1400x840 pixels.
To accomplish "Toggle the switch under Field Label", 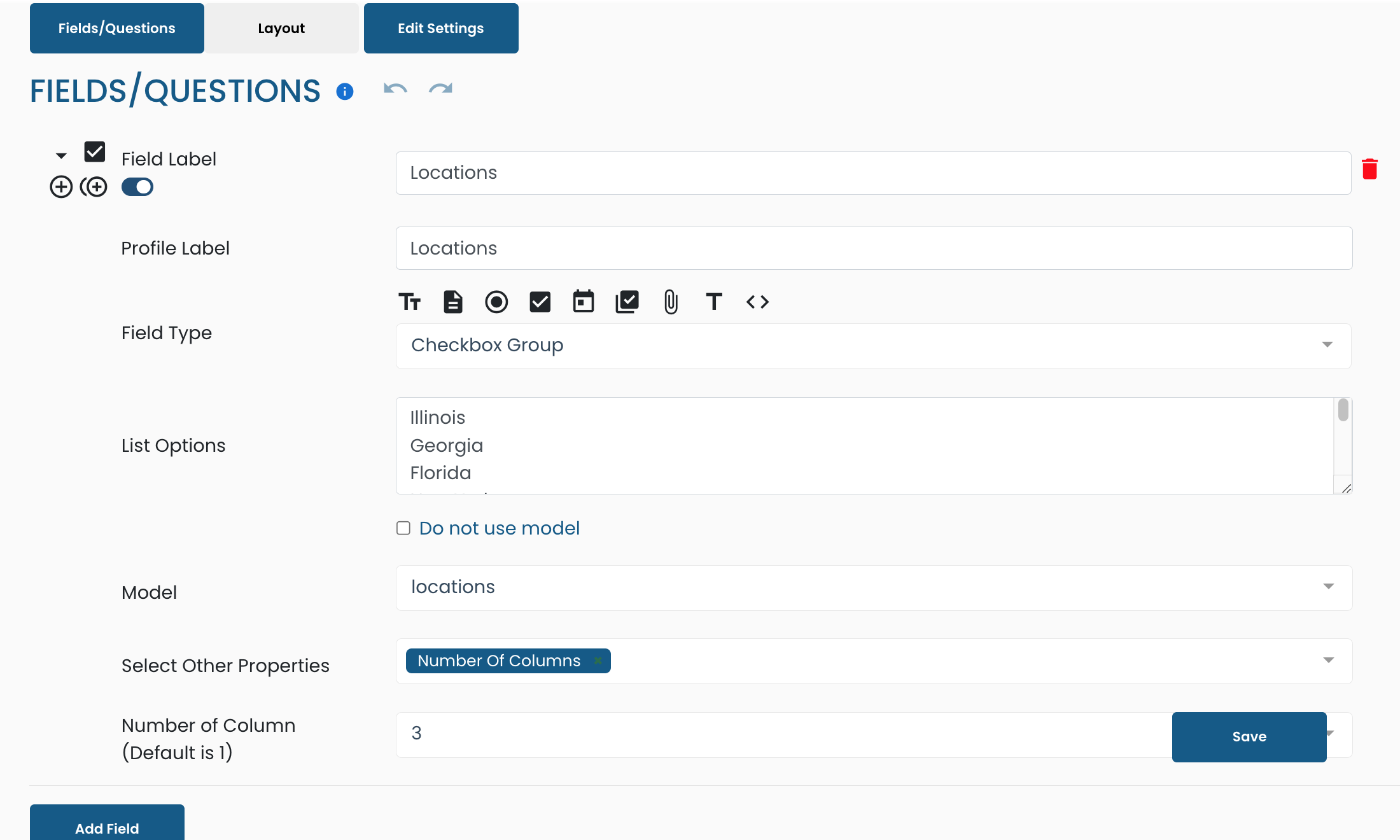I will point(137,187).
